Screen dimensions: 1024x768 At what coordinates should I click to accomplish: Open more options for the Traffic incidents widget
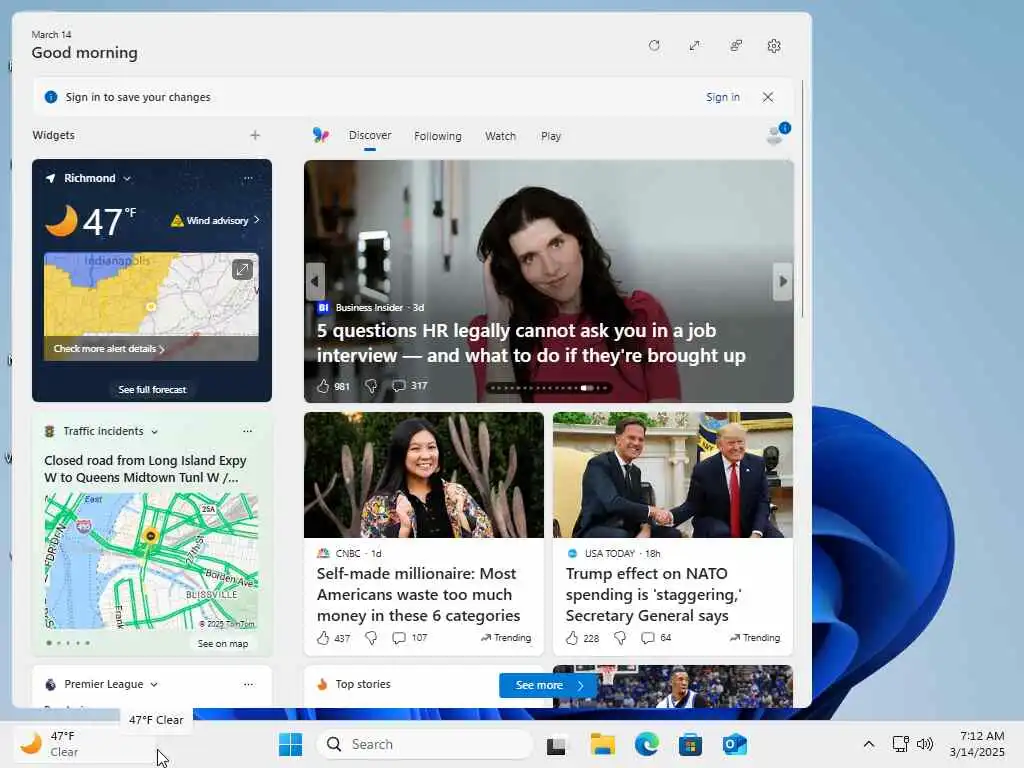[248, 431]
